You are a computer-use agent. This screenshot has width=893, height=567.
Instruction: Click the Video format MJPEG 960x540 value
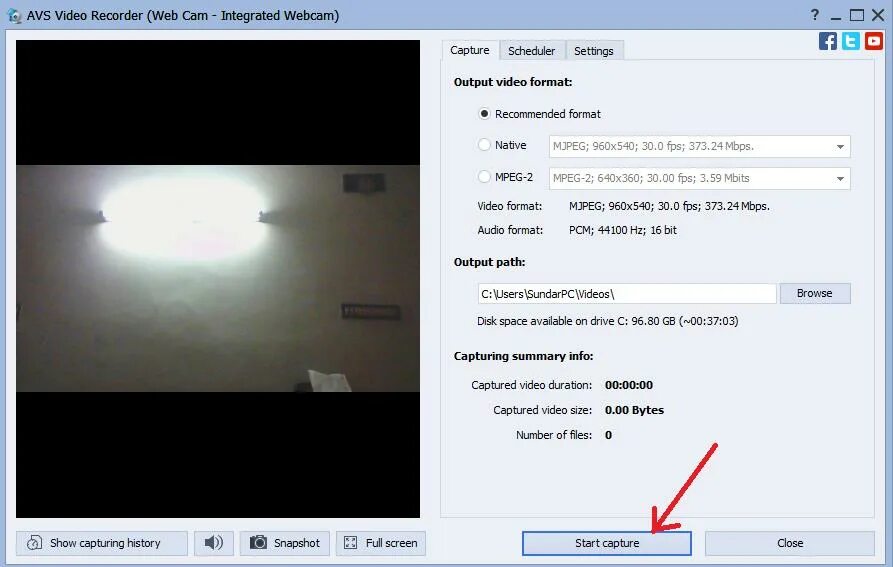(x=669, y=206)
